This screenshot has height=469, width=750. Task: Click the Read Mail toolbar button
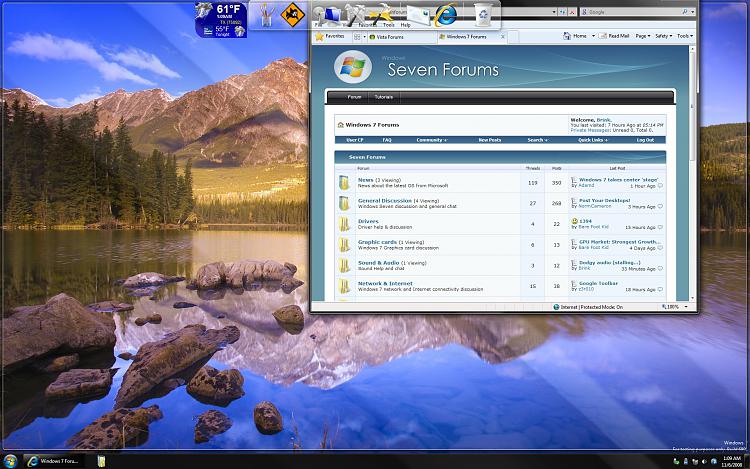614,36
